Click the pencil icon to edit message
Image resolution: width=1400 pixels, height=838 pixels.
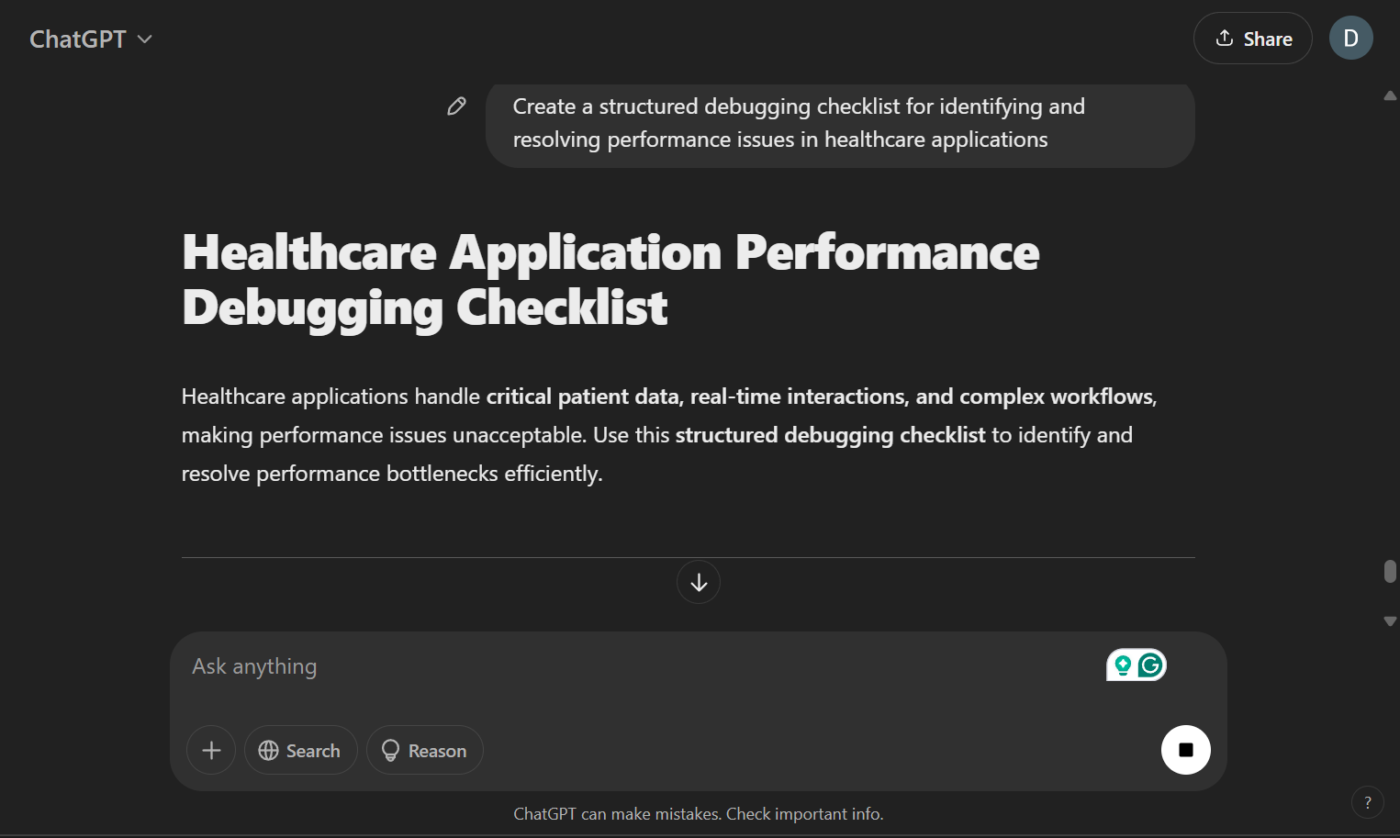pos(457,106)
